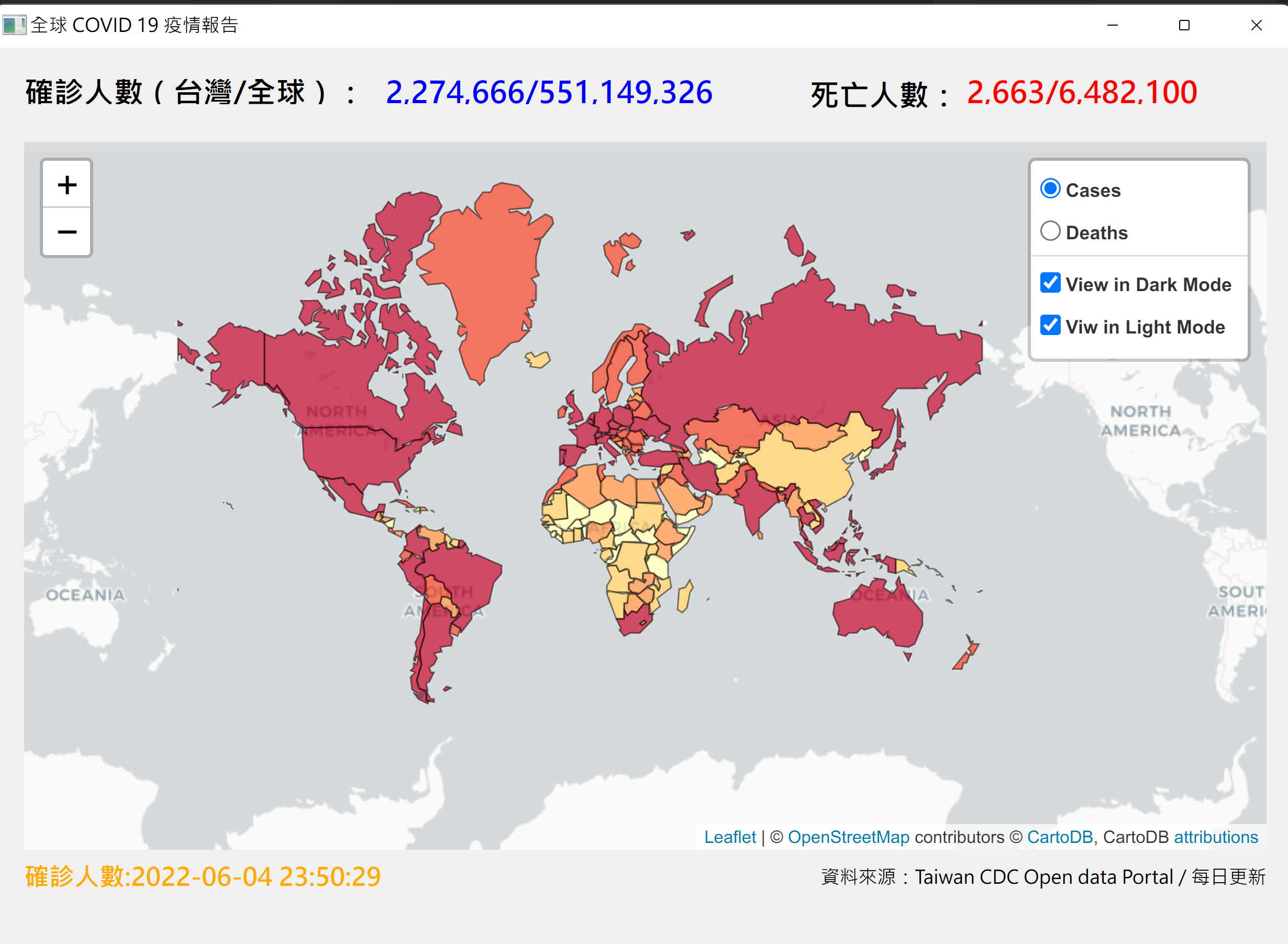Open the Leaflet link
Image resolution: width=1288 pixels, height=944 pixels.
point(729,837)
